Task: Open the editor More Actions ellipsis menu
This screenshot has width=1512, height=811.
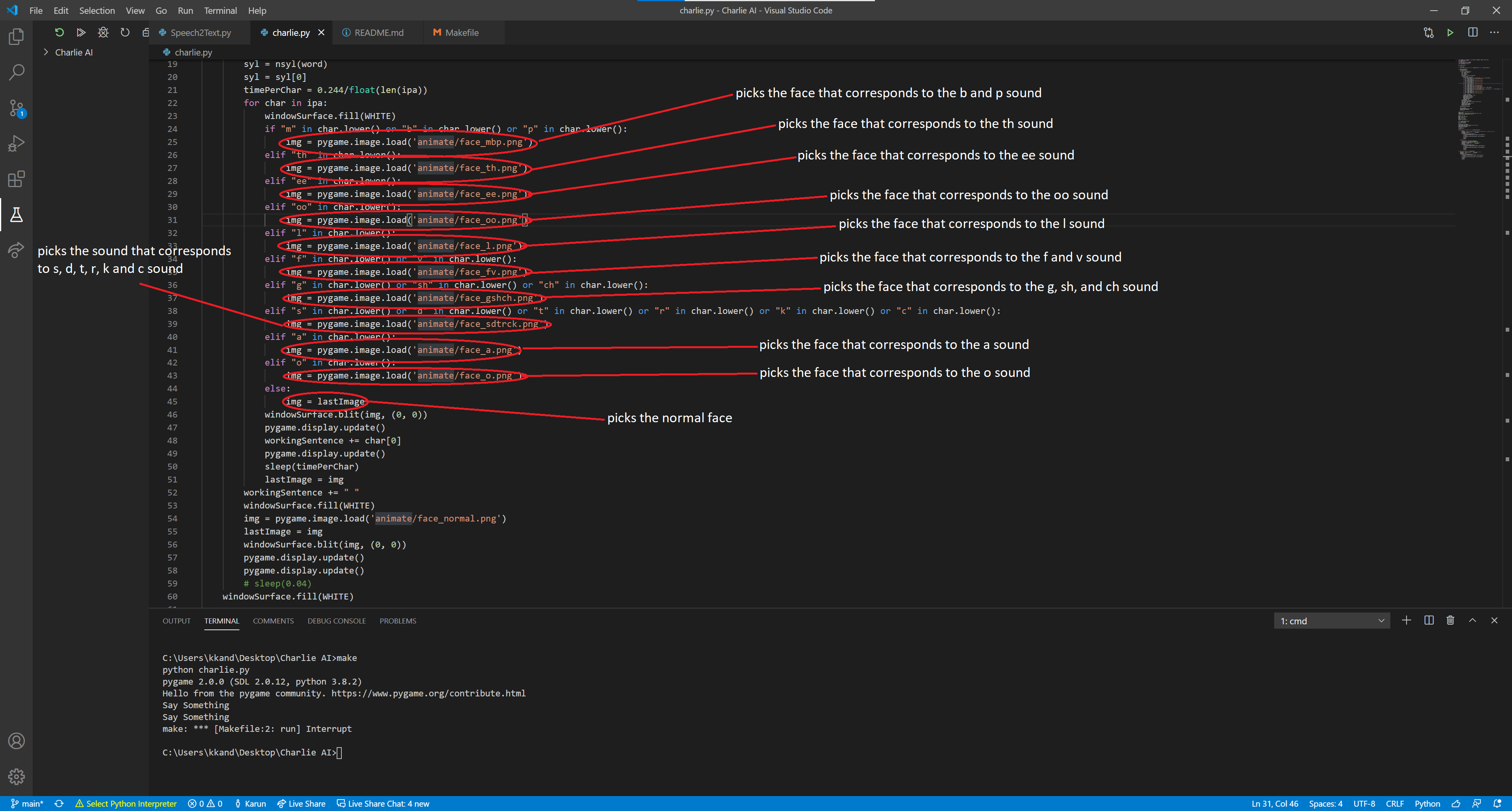Action: 1494,33
